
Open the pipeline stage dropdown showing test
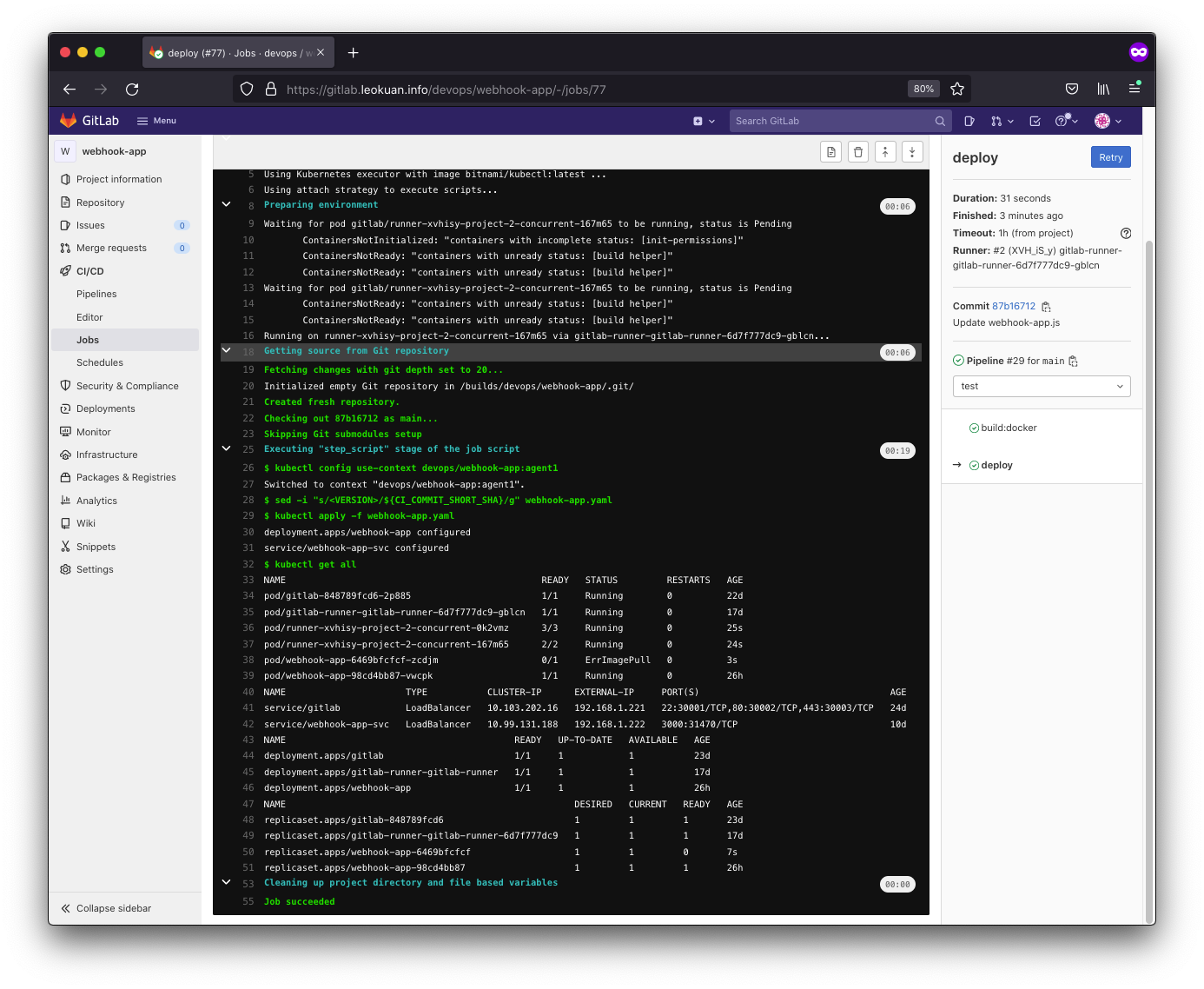(1041, 386)
